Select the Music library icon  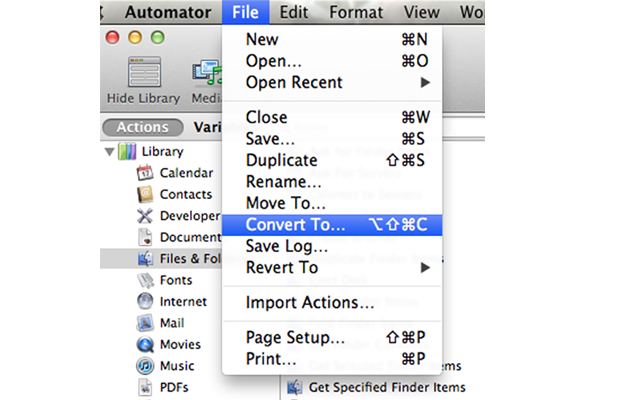click(x=144, y=366)
